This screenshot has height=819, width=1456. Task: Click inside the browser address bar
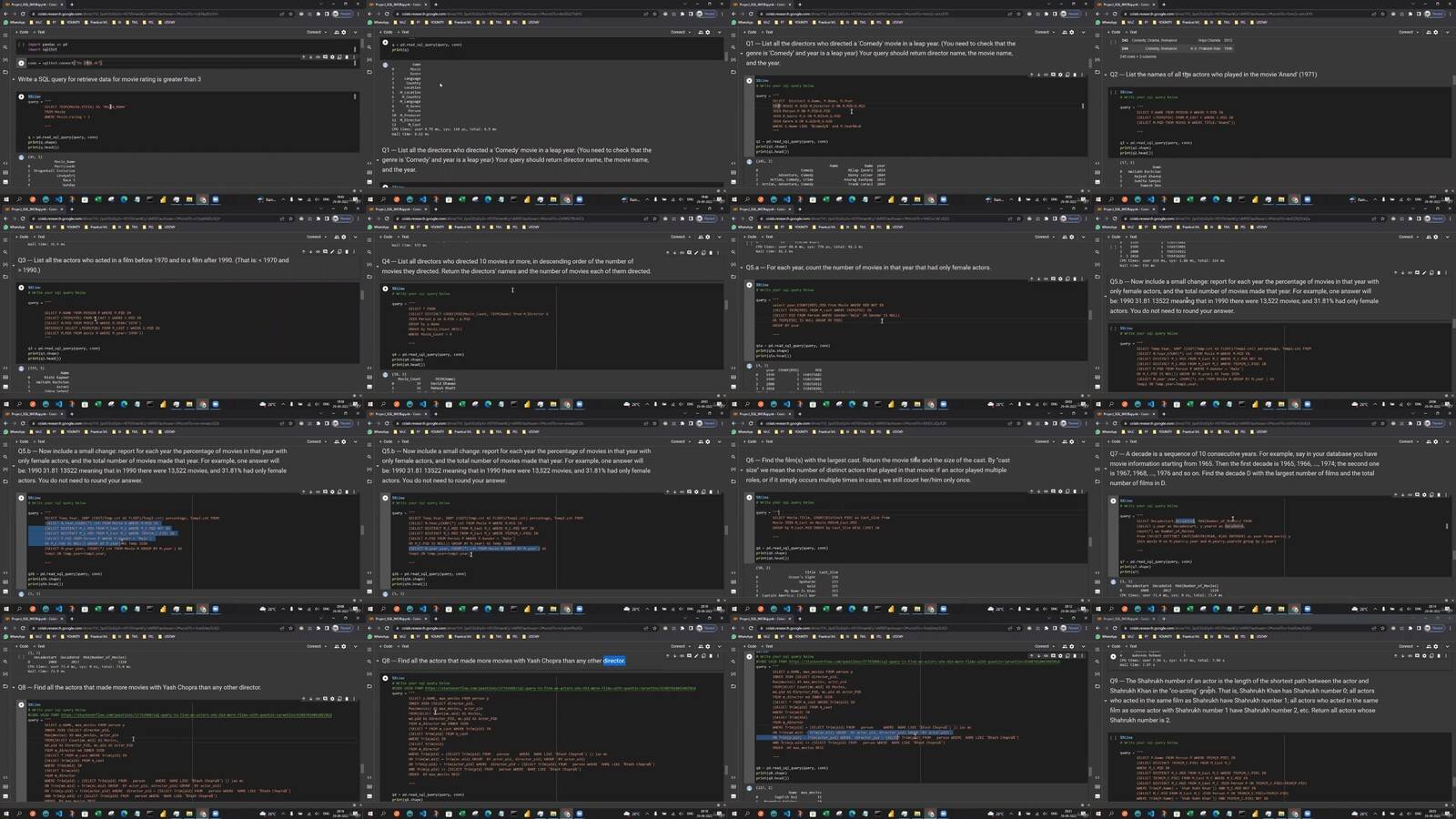[x=136, y=14]
